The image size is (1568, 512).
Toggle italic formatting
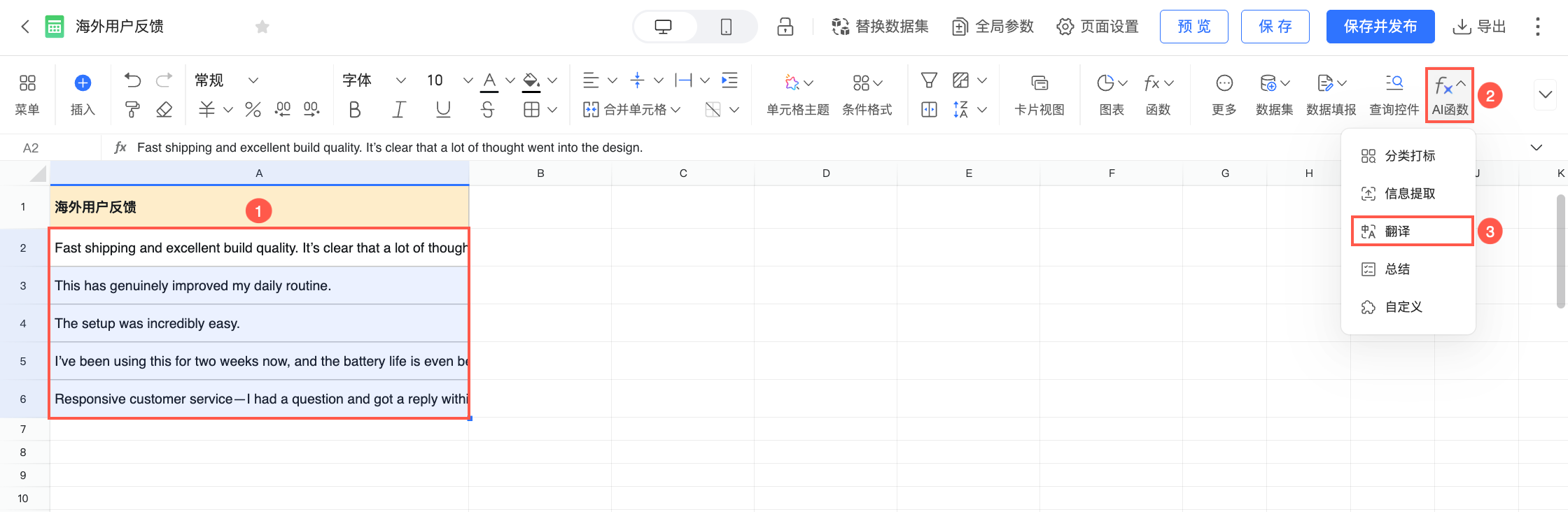[399, 109]
